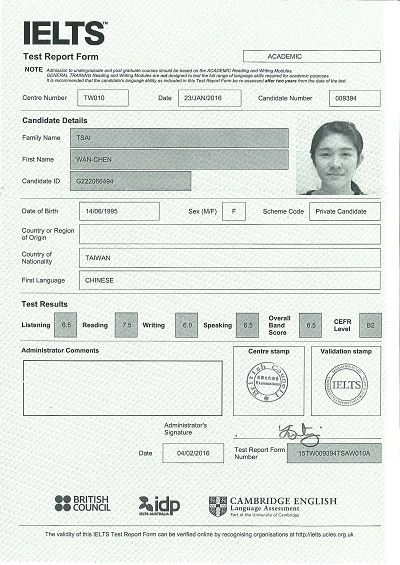The image size is (400, 565).
Task: Click the "Listening" label
Action: (36, 325)
